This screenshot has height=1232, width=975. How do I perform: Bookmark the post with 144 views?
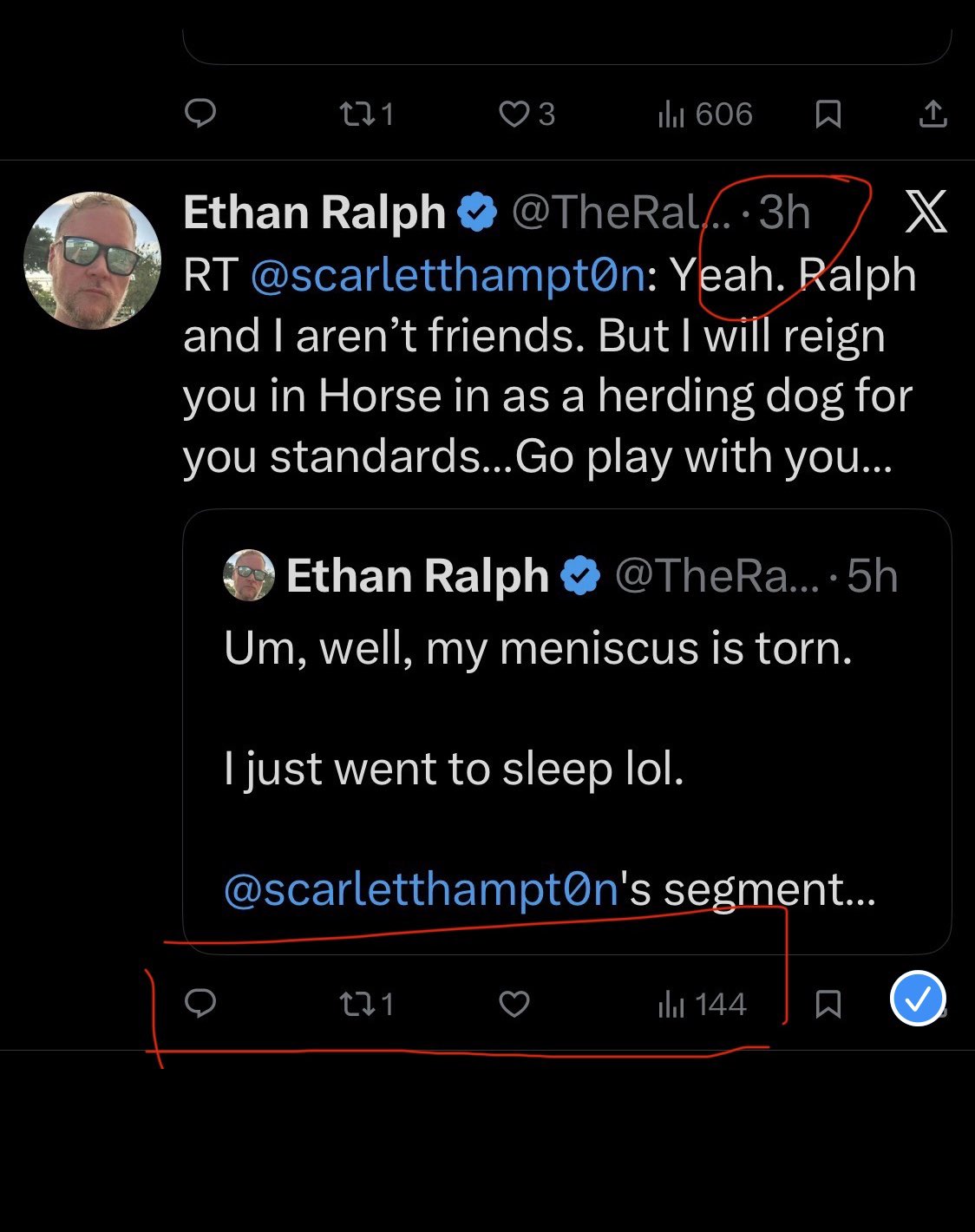(828, 1005)
